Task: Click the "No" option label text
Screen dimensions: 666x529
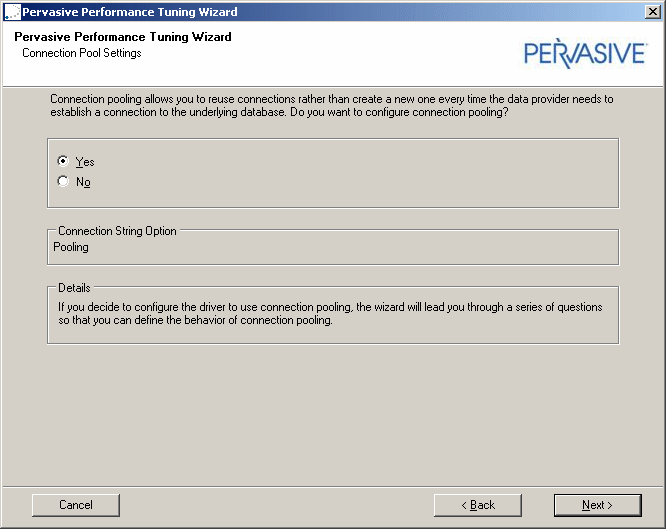Action: pos(83,183)
